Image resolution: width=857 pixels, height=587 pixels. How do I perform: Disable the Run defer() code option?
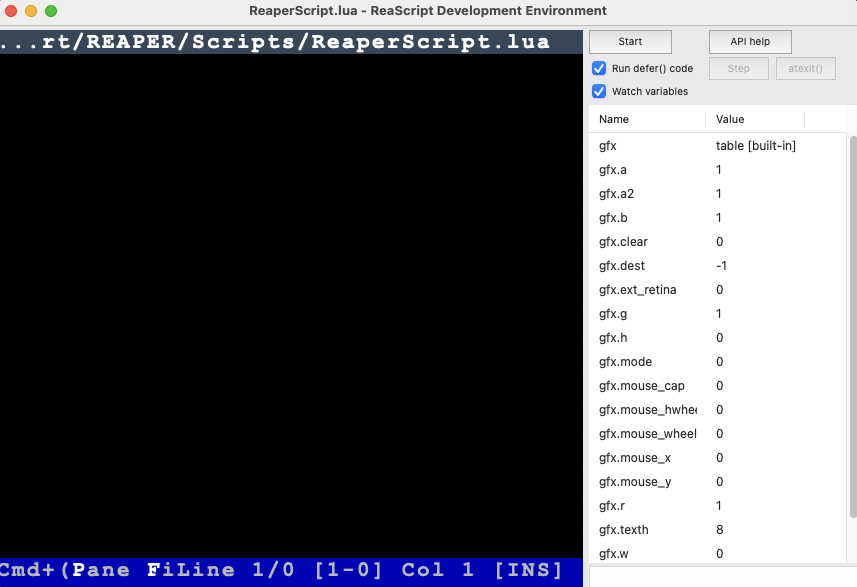coord(599,68)
